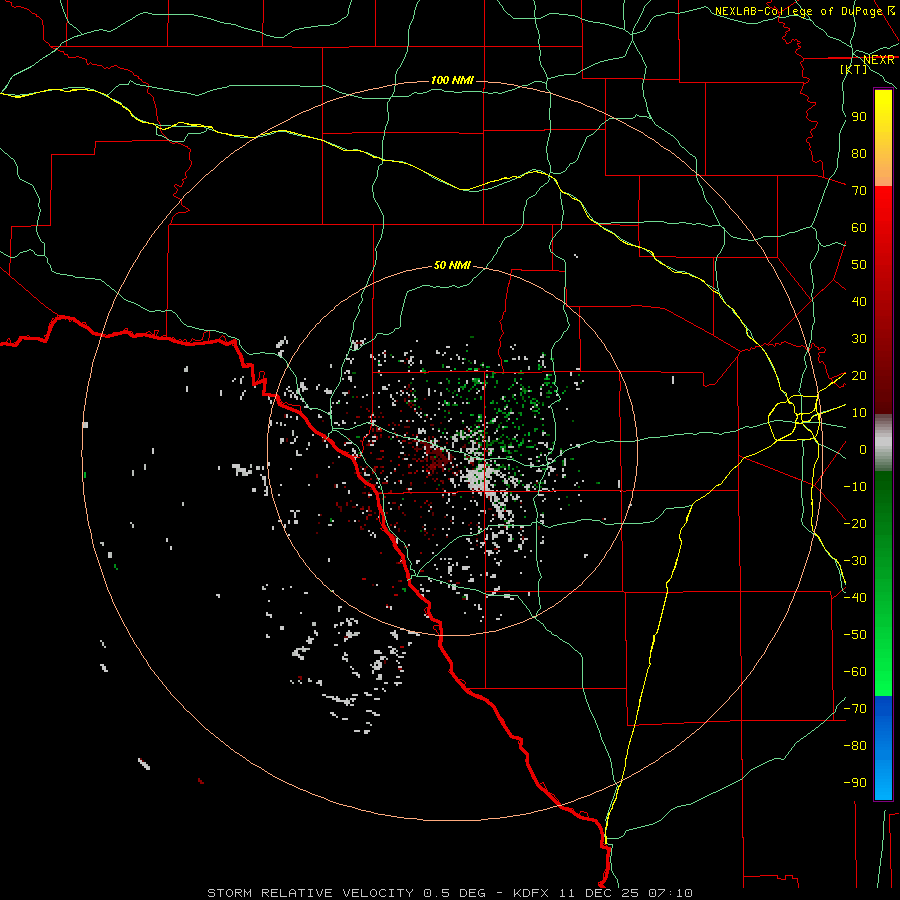
Task: Select the green band of velocity scale
Action: [x=883, y=584]
